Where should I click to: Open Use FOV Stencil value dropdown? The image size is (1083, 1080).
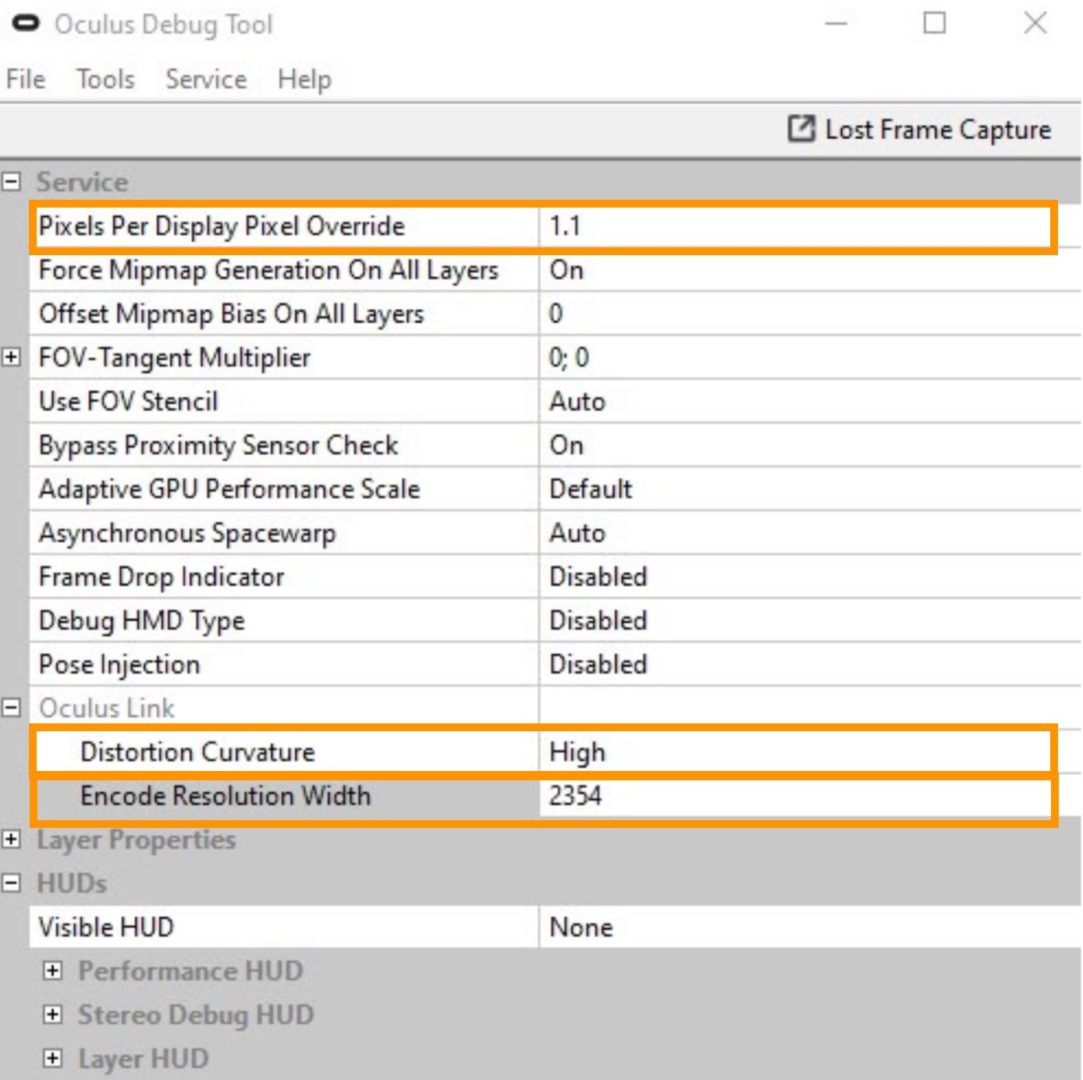810,401
